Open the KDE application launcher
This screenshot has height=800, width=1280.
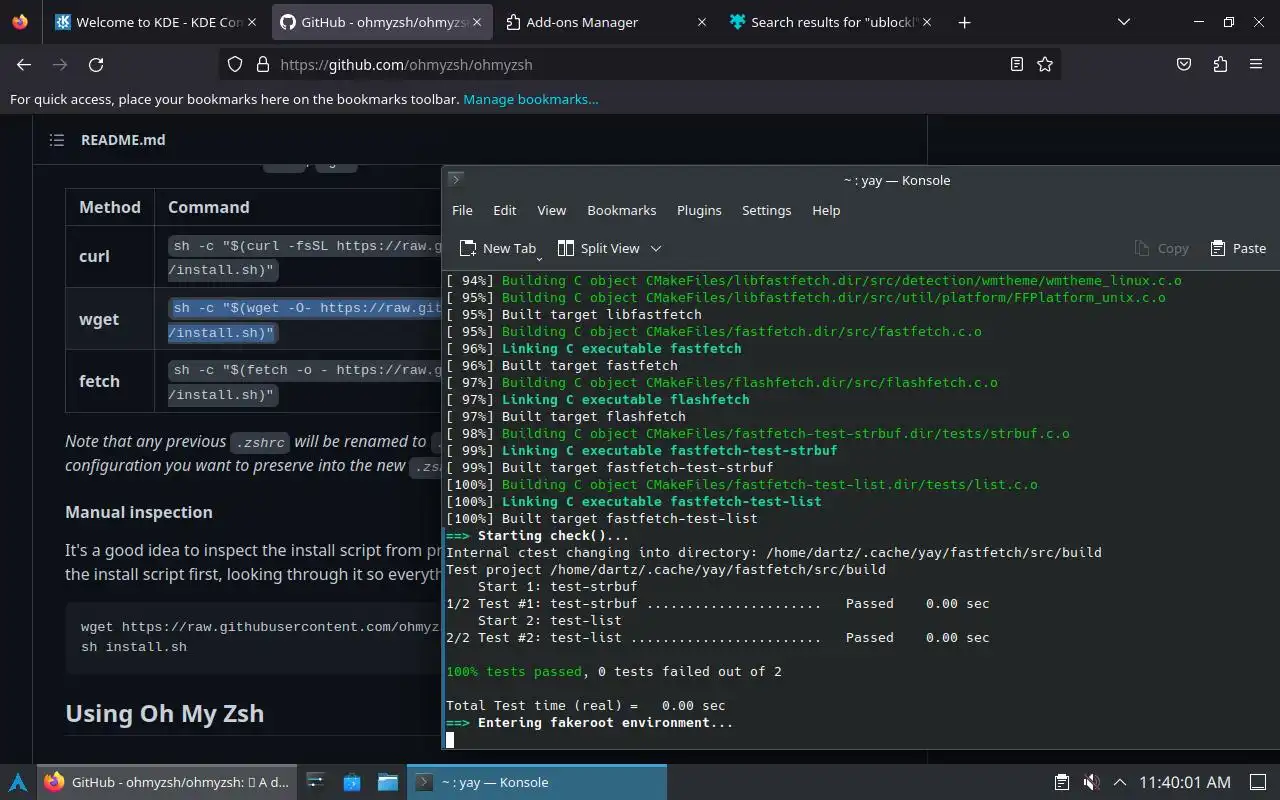tap(18, 782)
